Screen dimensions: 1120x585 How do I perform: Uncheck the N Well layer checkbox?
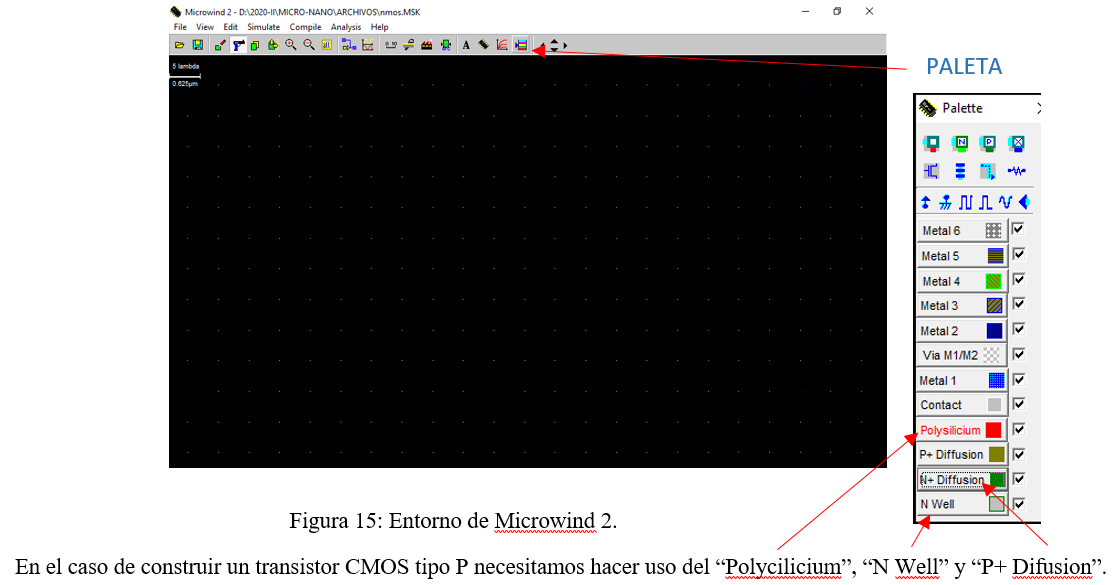coord(1019,504)
